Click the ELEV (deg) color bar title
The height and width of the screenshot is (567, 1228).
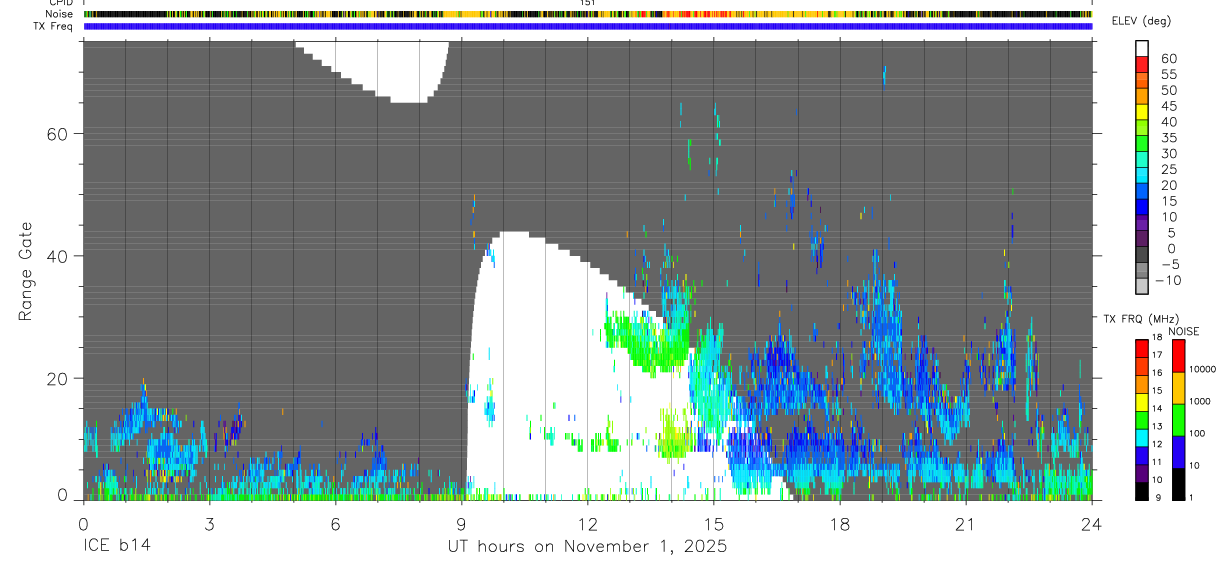[1142, 21]
